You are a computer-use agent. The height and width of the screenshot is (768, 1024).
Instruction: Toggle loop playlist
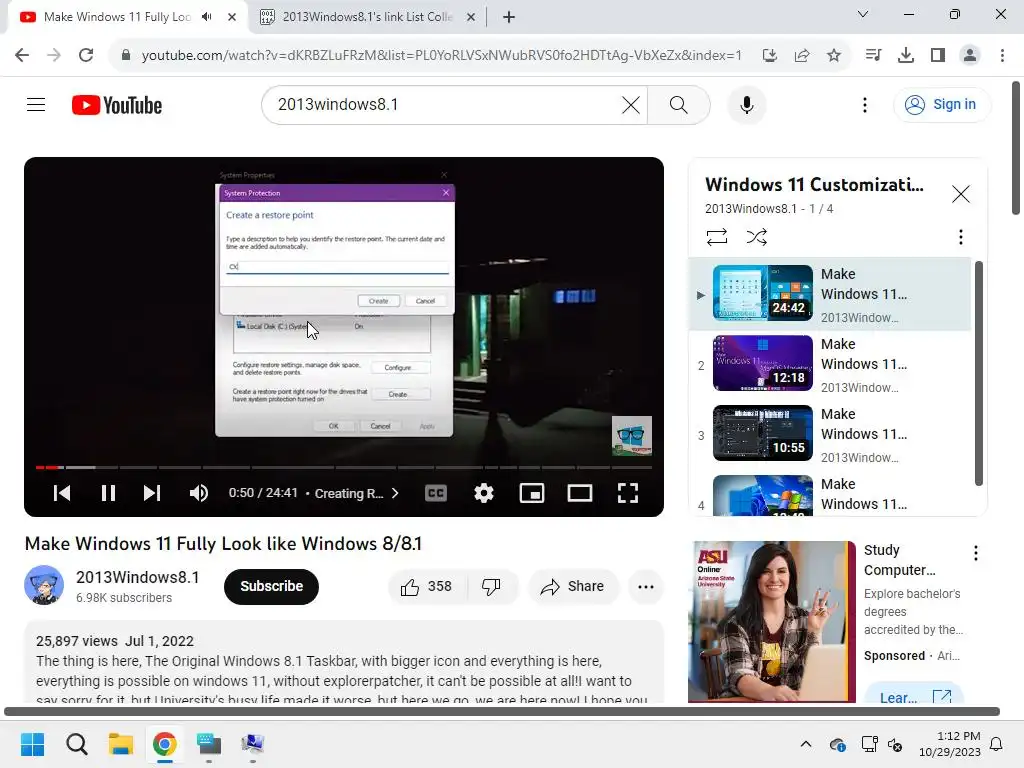716,236
